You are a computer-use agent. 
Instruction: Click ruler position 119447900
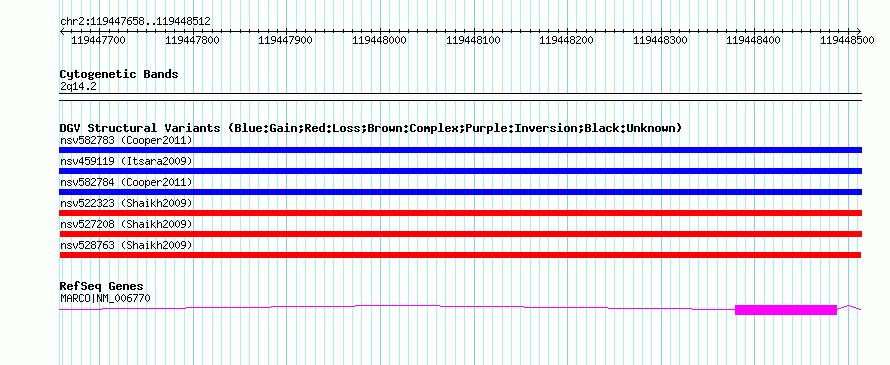pyautogui.click(x=286, y=40)
